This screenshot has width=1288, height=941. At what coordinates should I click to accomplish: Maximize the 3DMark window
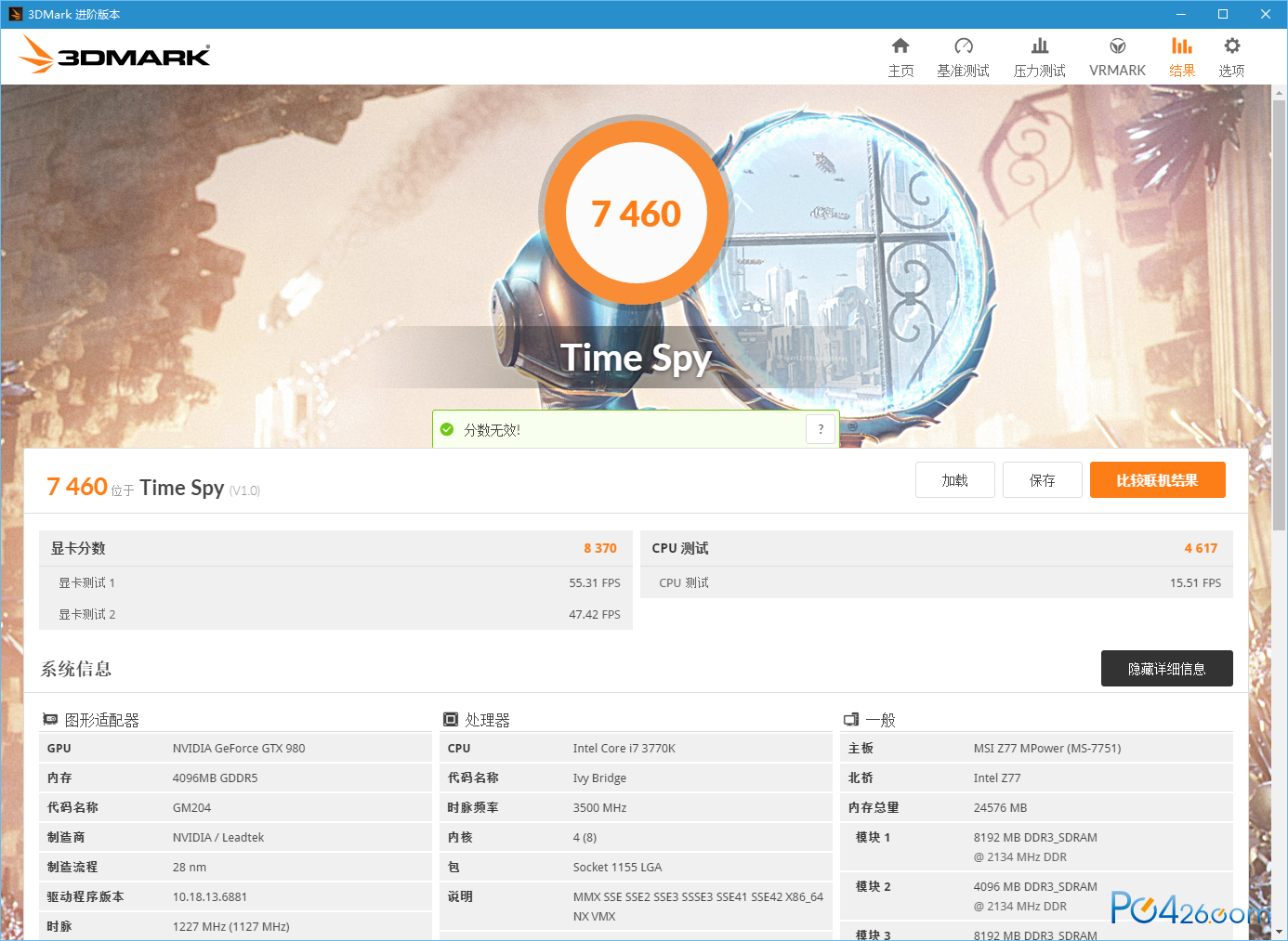coord(1223,14)
